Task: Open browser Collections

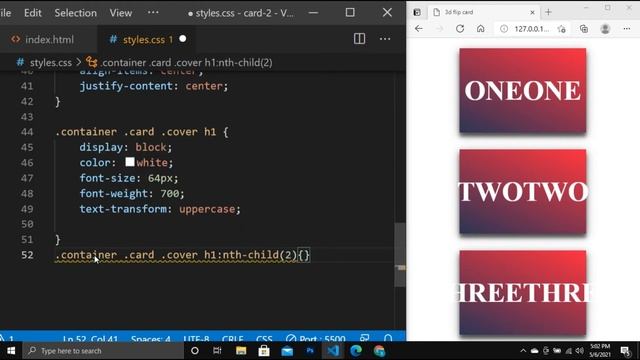Action: (584, 29)
